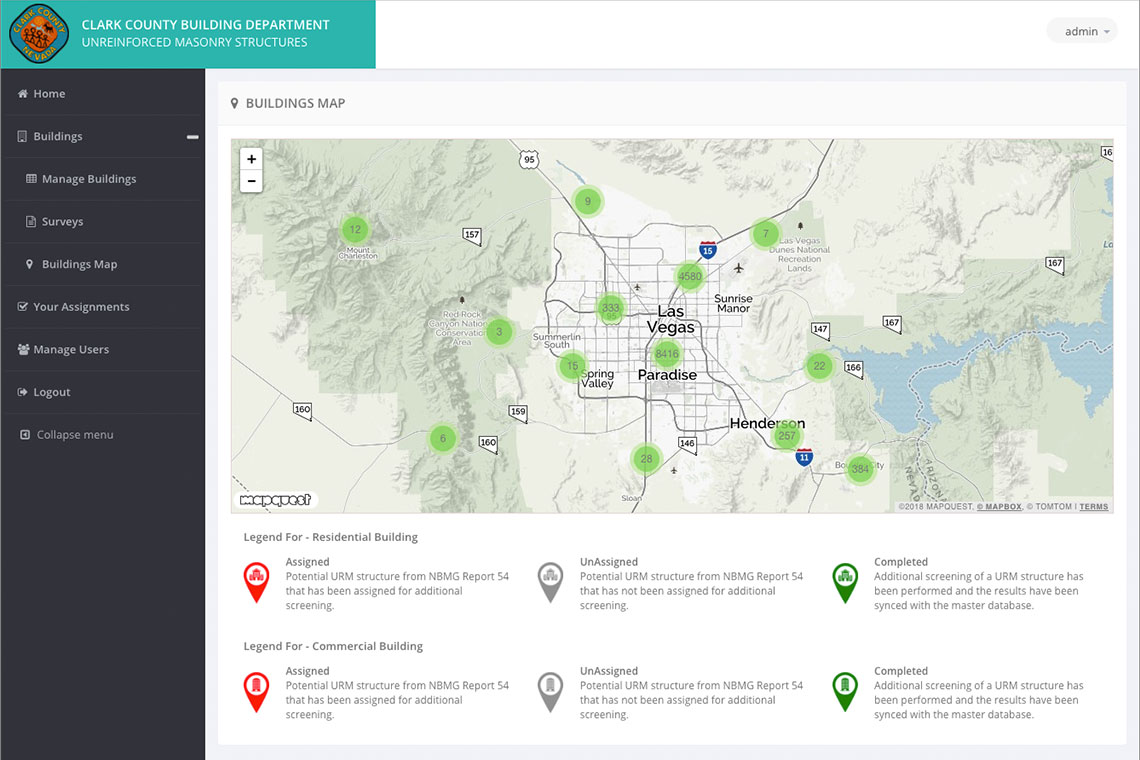This screenshot has width=1140, height=760.
Task: Click the Home house icon in the sidebar
Action: 23,94
